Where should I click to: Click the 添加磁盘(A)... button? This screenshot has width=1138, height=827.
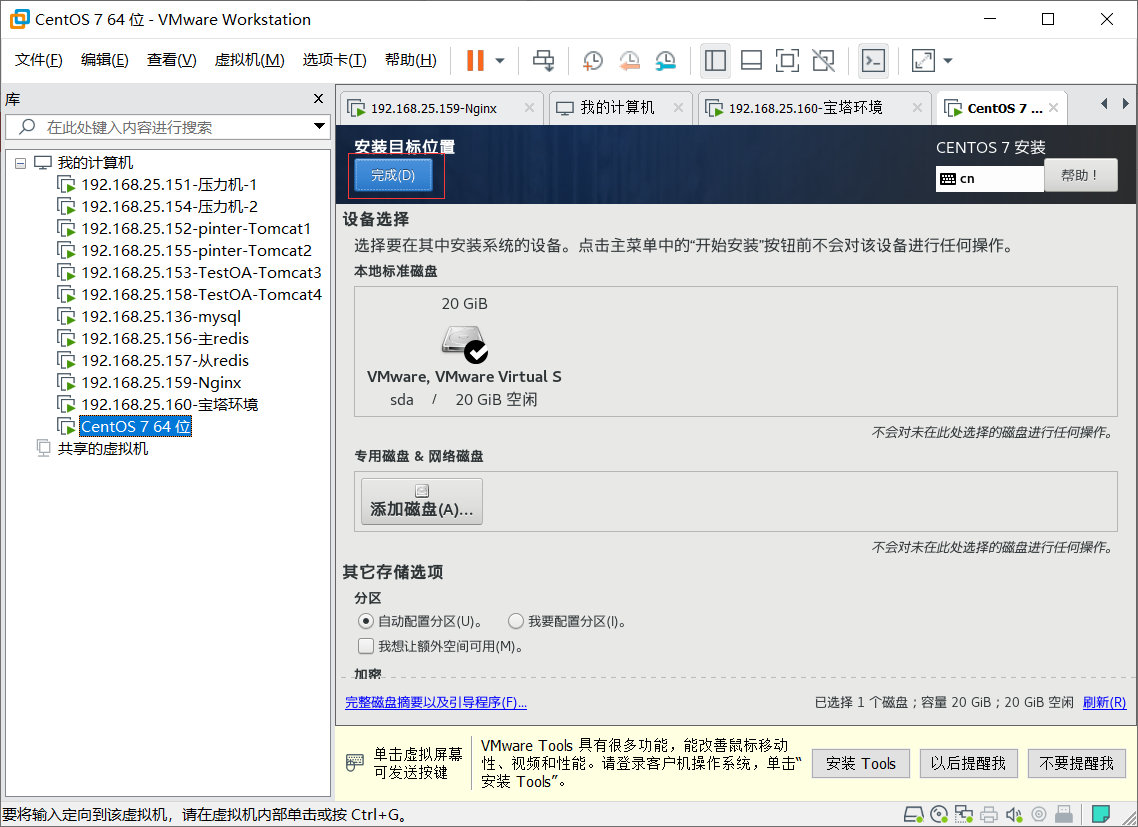tap(422, 501)
